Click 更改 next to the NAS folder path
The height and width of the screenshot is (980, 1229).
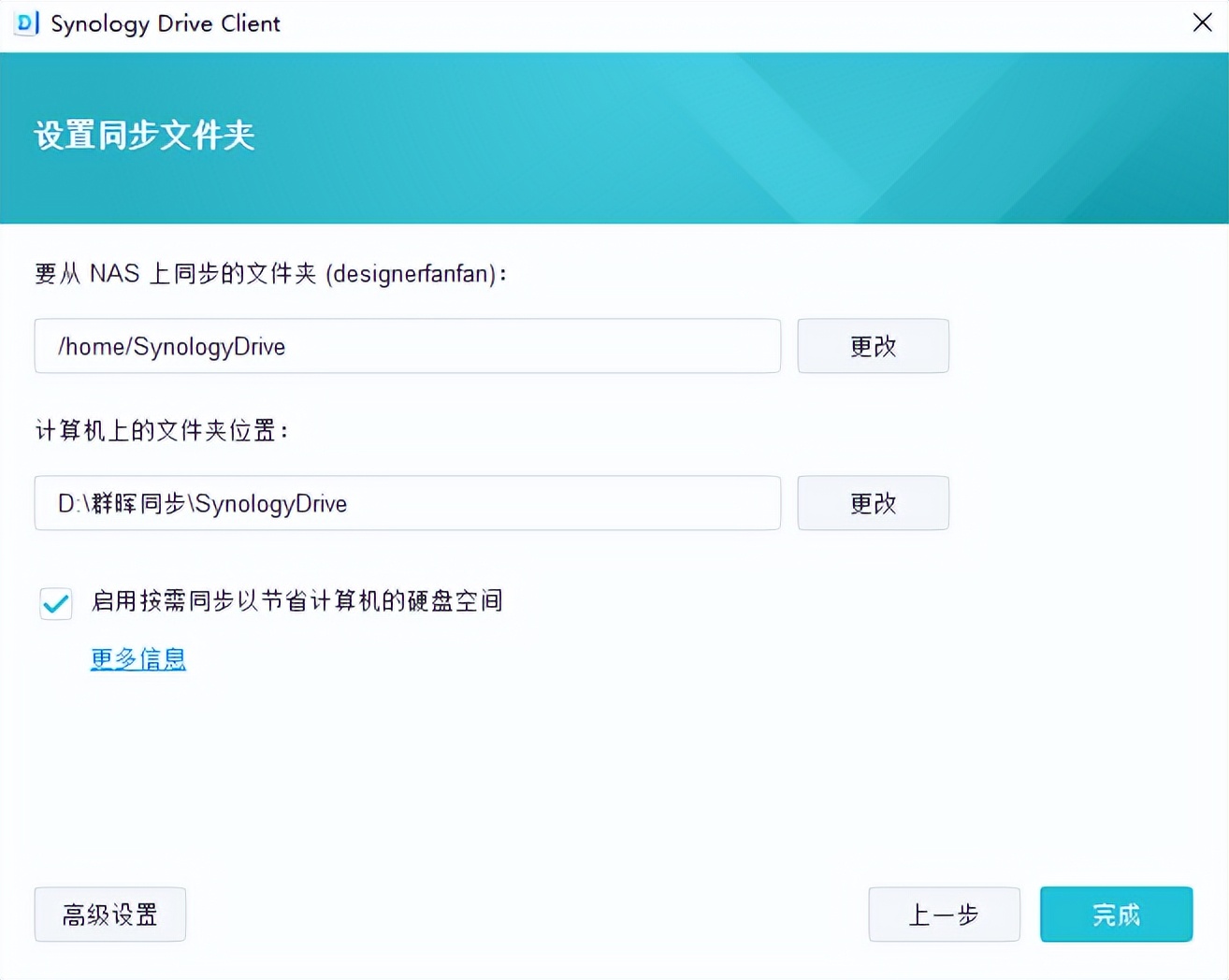(872, 346)
